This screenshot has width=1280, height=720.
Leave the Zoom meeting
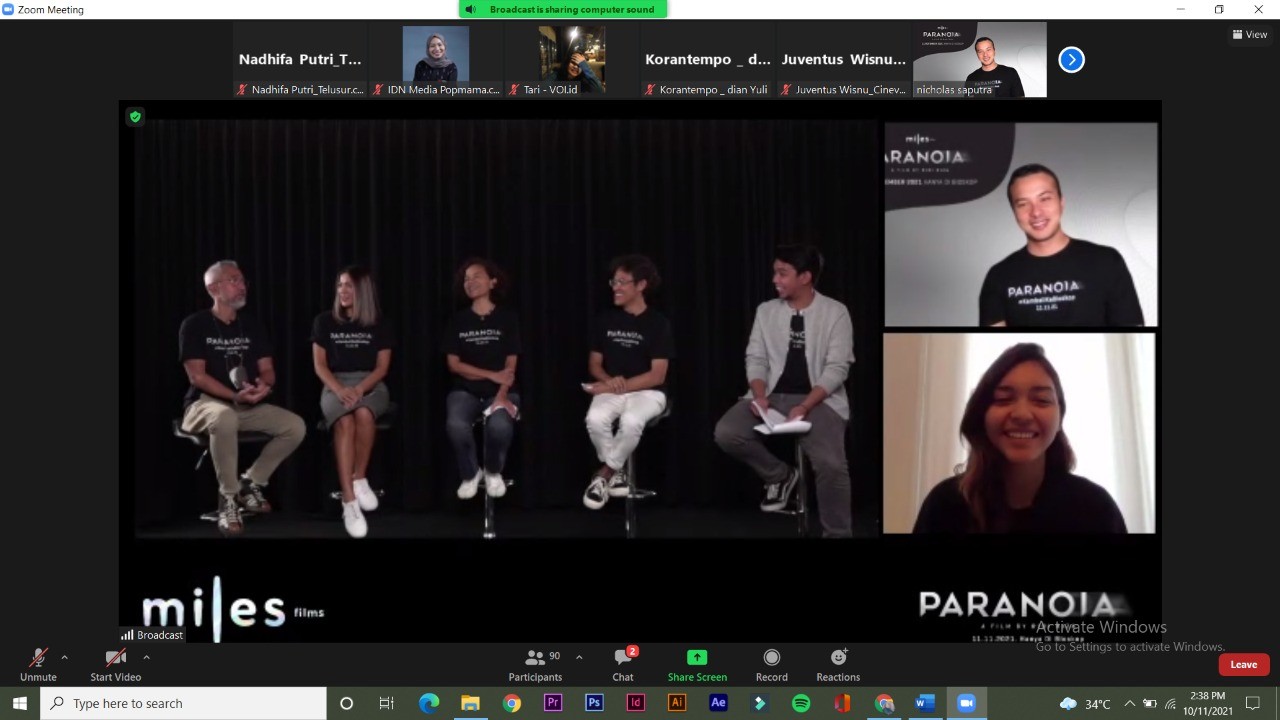(1244, 665)
